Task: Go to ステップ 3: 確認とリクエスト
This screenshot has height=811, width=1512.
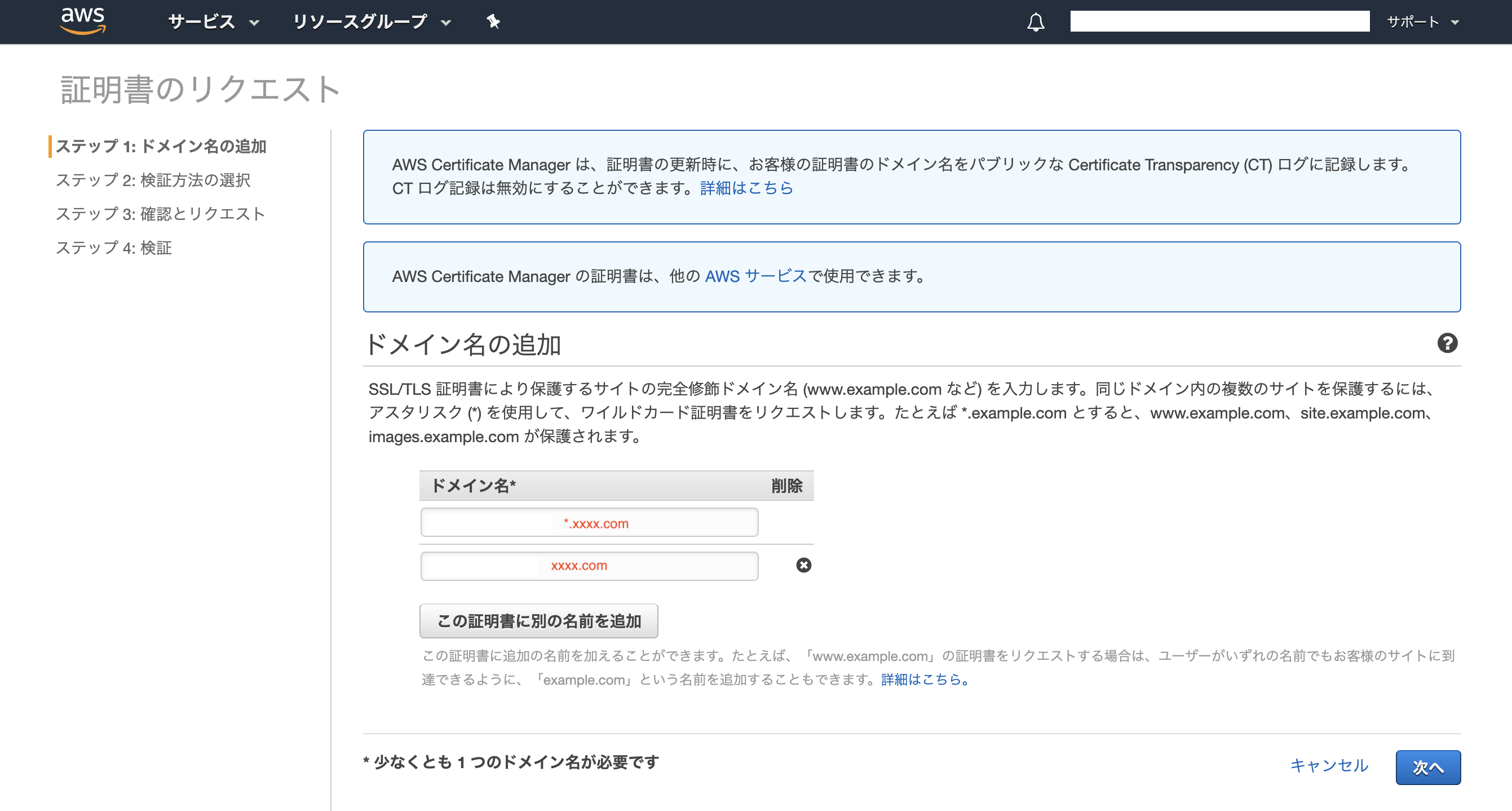Action: (161, 214)
